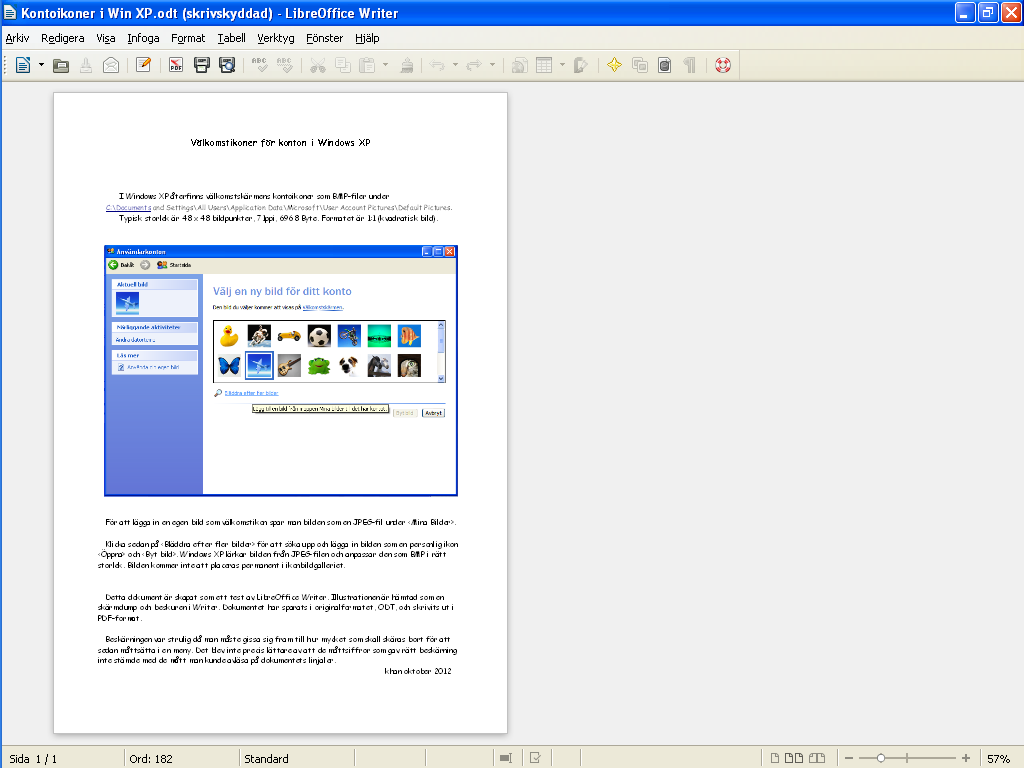Export directly as PDF
Image resolution: width=1024 pixels, height=768 pixels.
(x=176, y=65)
